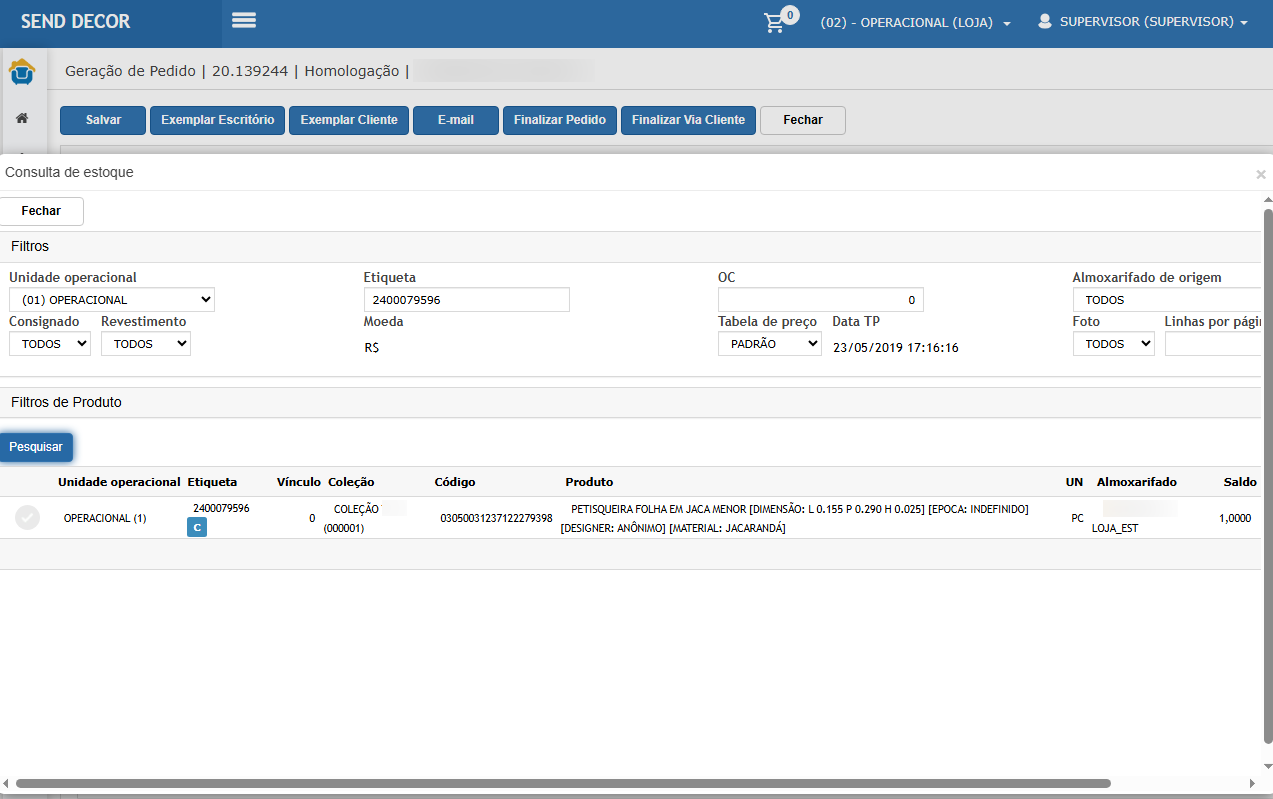Click the left arrow of the horizontal scrollbar
The height and width of the screenshot is (799, 1273).
[7, 783]
